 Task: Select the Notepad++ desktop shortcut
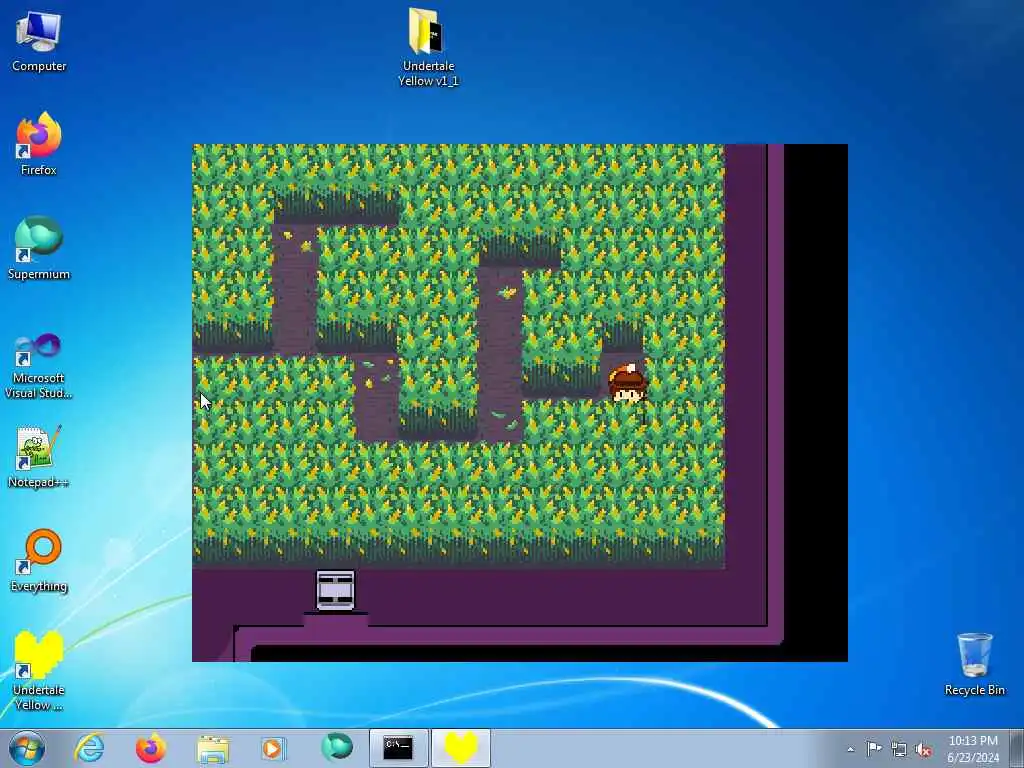click(39, 456)
